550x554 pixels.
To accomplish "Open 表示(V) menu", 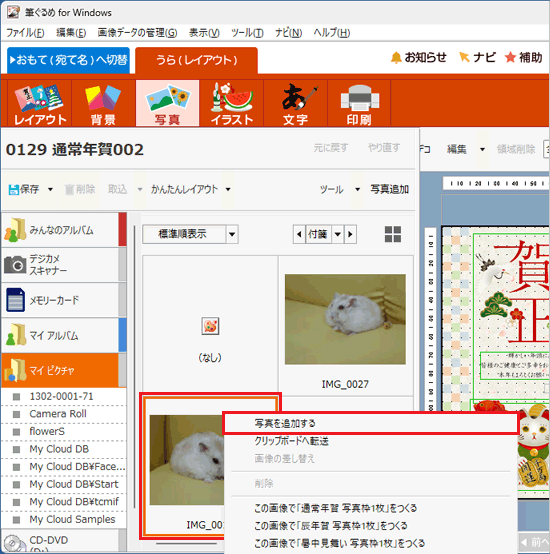I will (204, 33).
